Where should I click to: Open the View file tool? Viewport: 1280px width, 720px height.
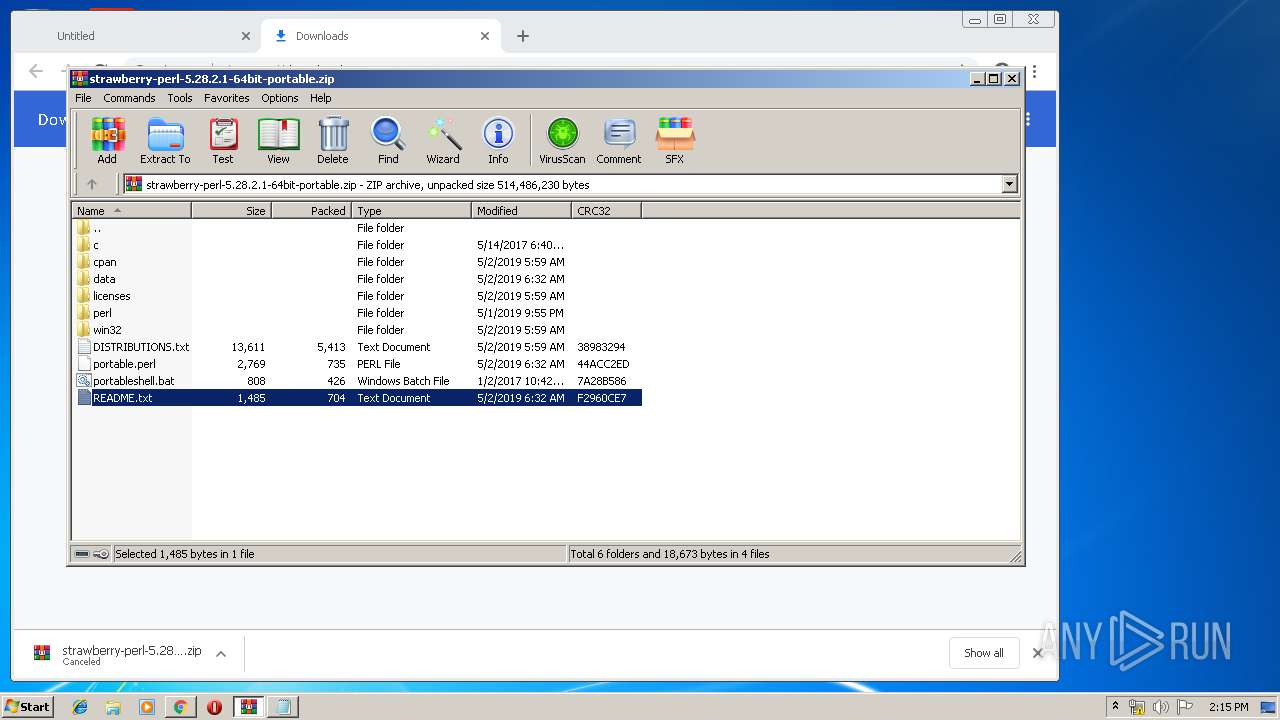coord(278,141)
